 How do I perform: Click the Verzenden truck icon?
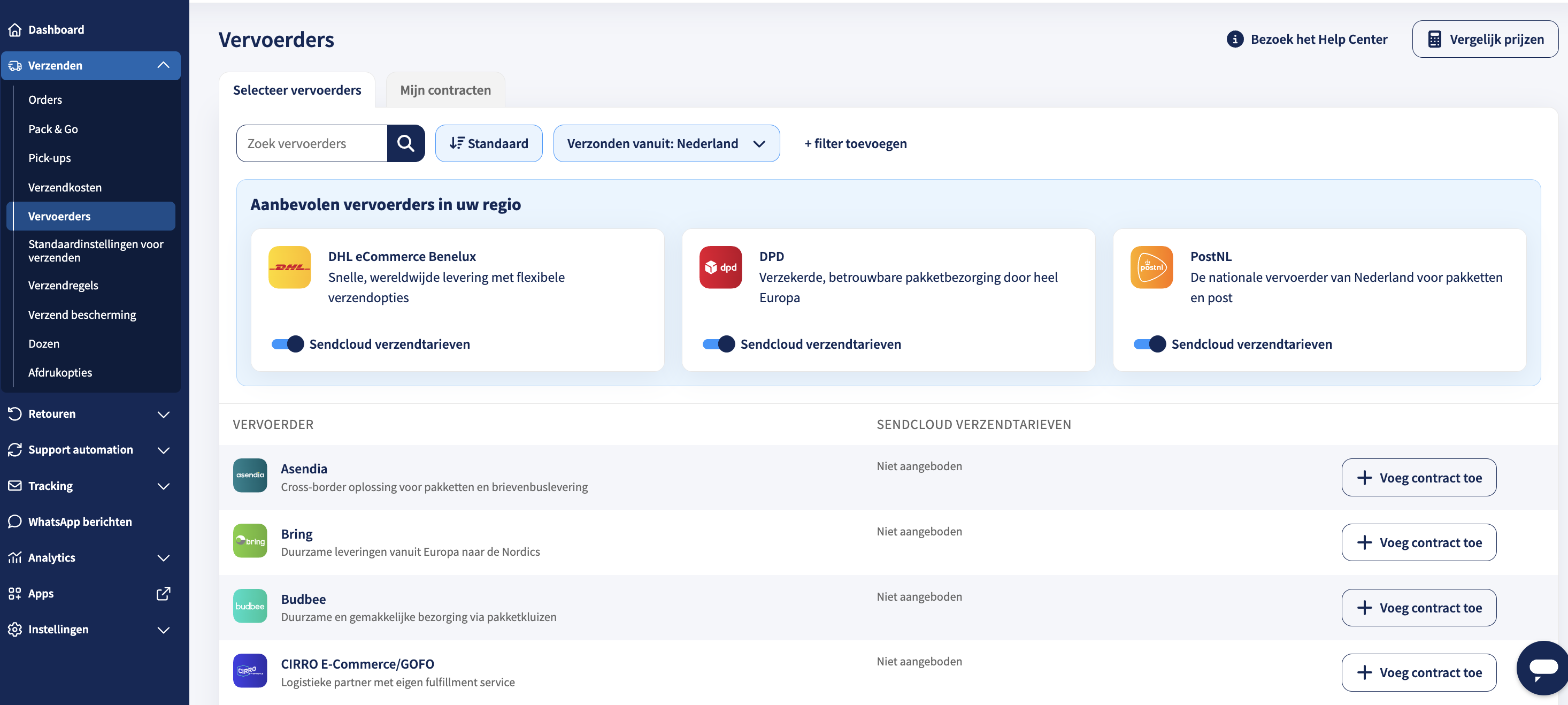[x=14, y=65]
